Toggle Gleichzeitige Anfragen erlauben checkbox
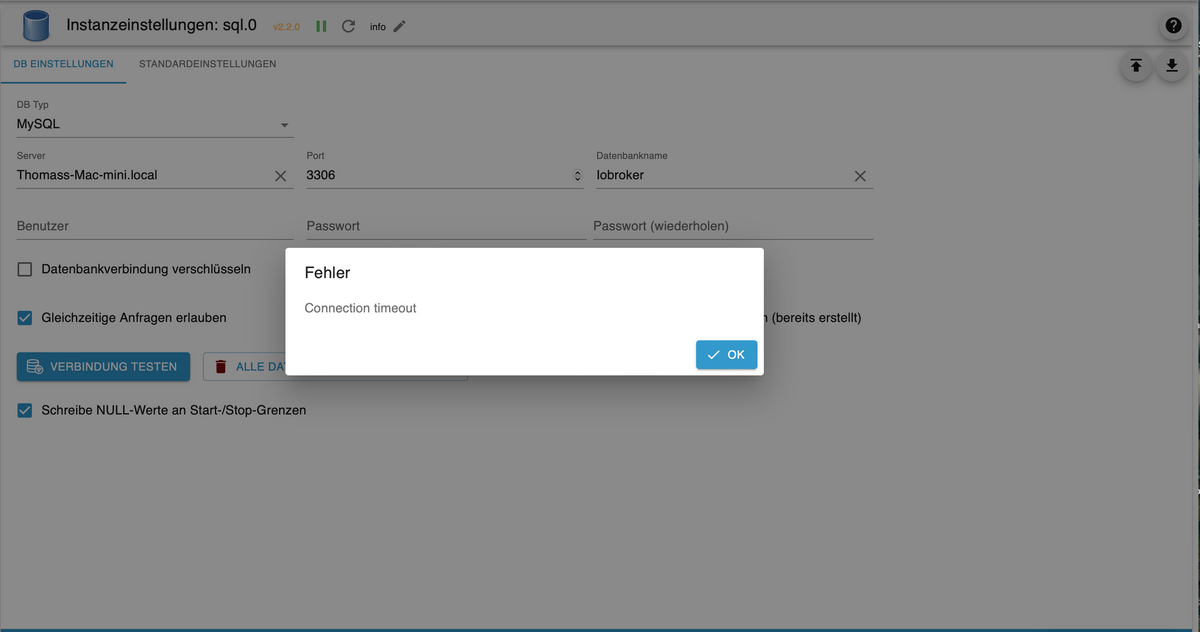1200x632 pixels. tap(25, 318)
